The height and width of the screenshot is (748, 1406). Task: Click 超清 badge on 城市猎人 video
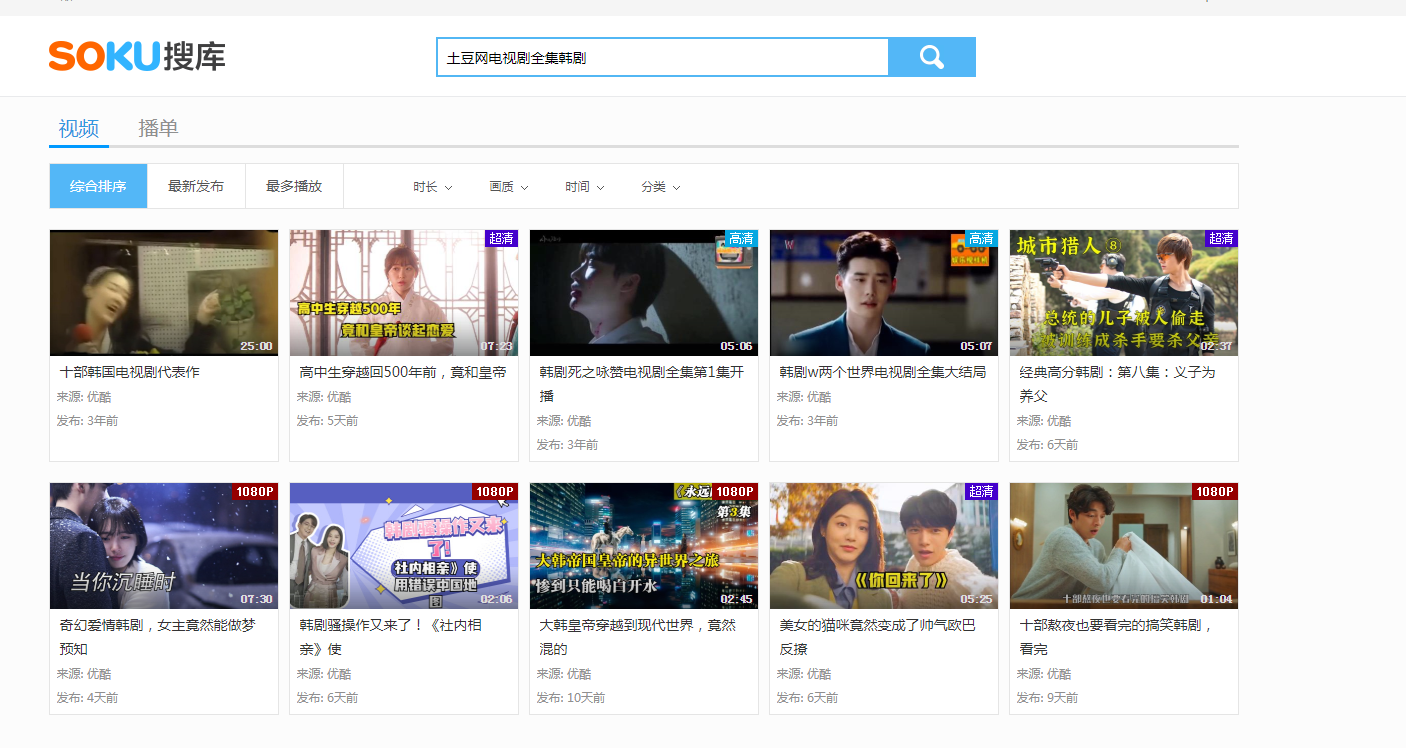(x=1221, y=238)
